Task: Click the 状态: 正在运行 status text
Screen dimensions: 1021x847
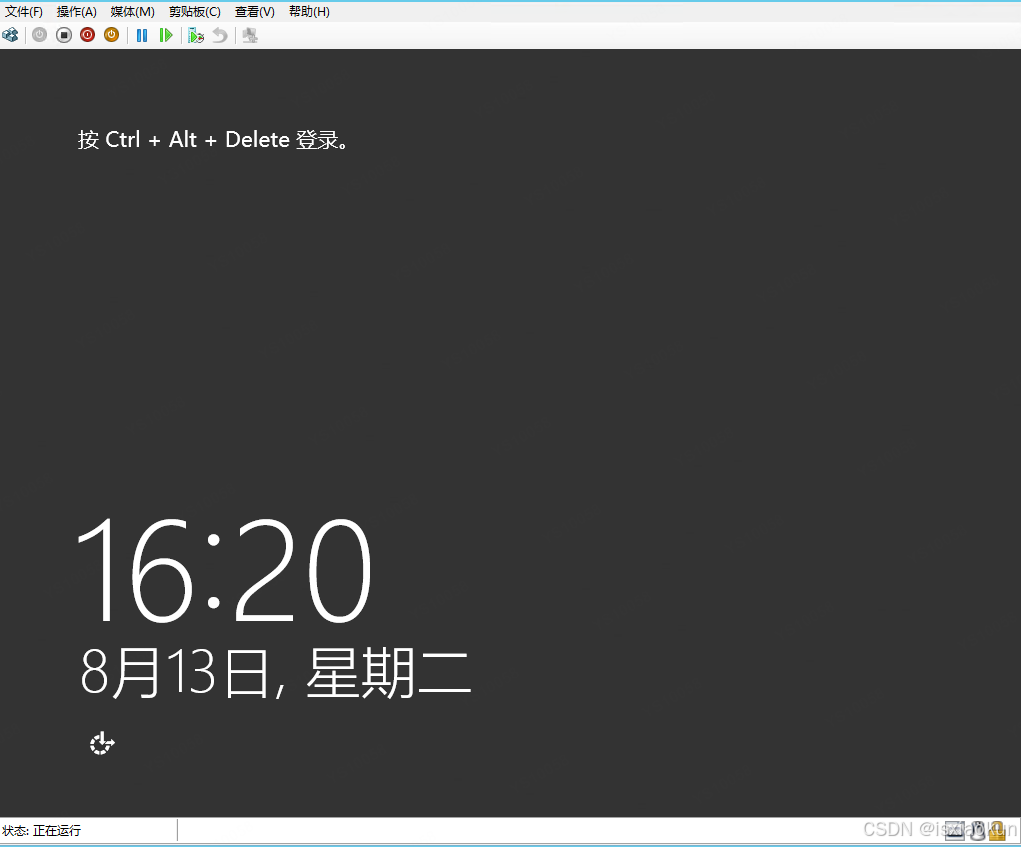Action: pos(40,830)
